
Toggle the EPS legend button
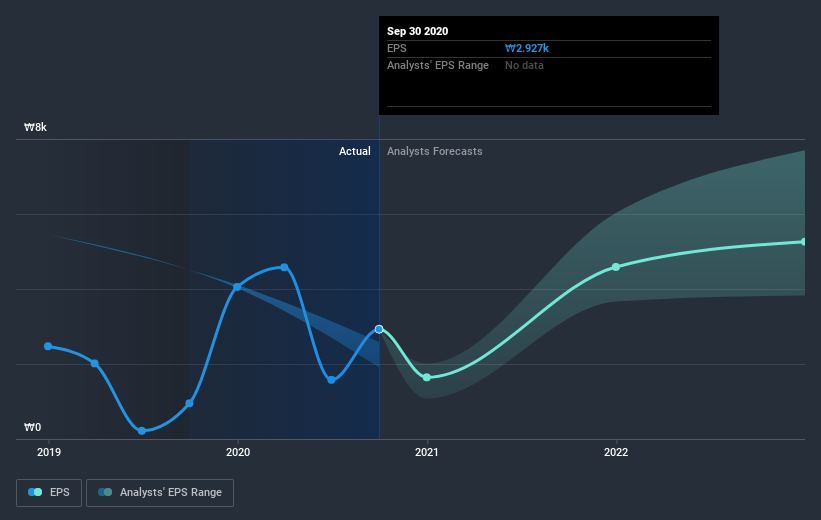[x=49, y=492]
